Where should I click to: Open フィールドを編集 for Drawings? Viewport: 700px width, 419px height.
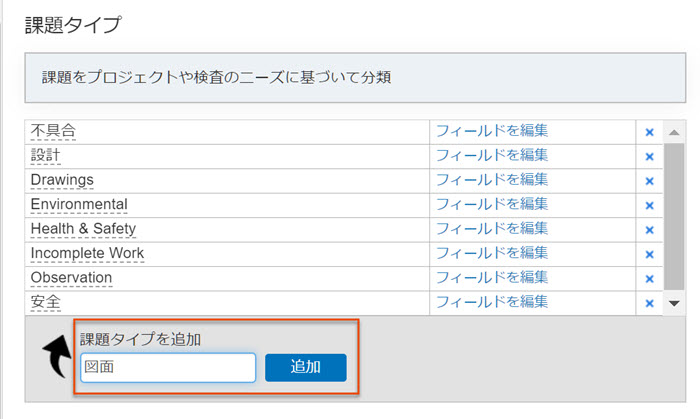pos(492,180)
